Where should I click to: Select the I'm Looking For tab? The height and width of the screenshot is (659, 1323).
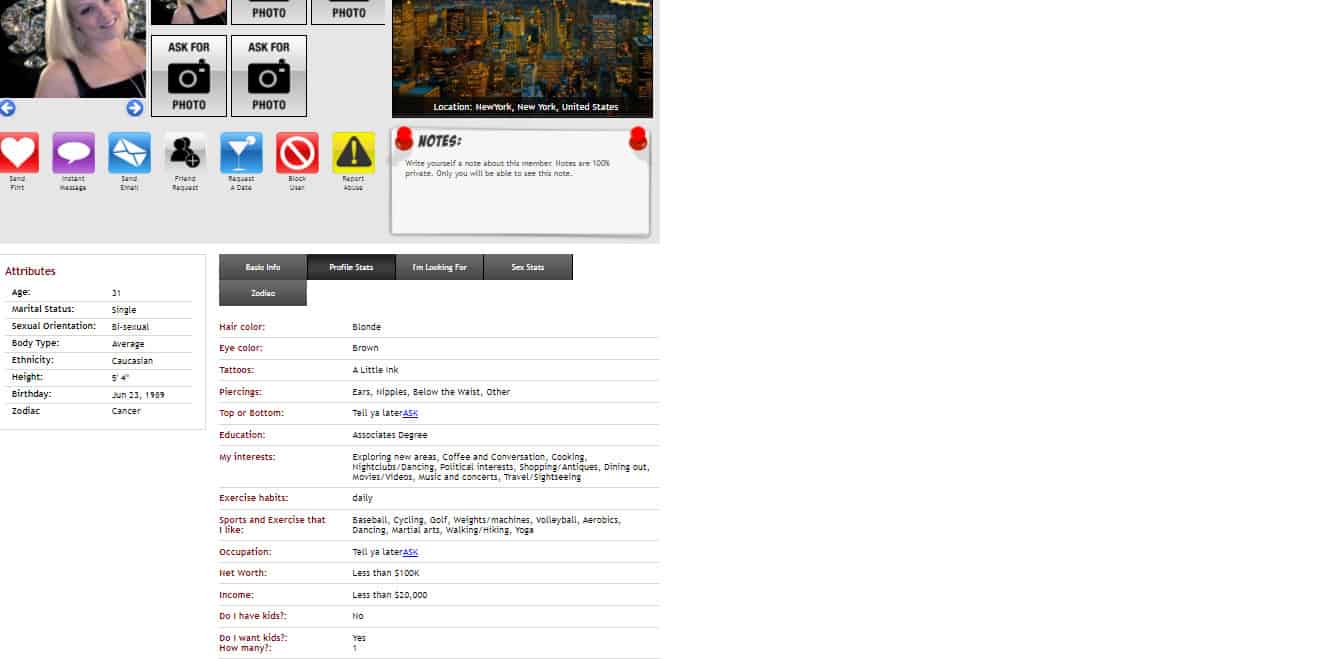(x=439, y=267)
